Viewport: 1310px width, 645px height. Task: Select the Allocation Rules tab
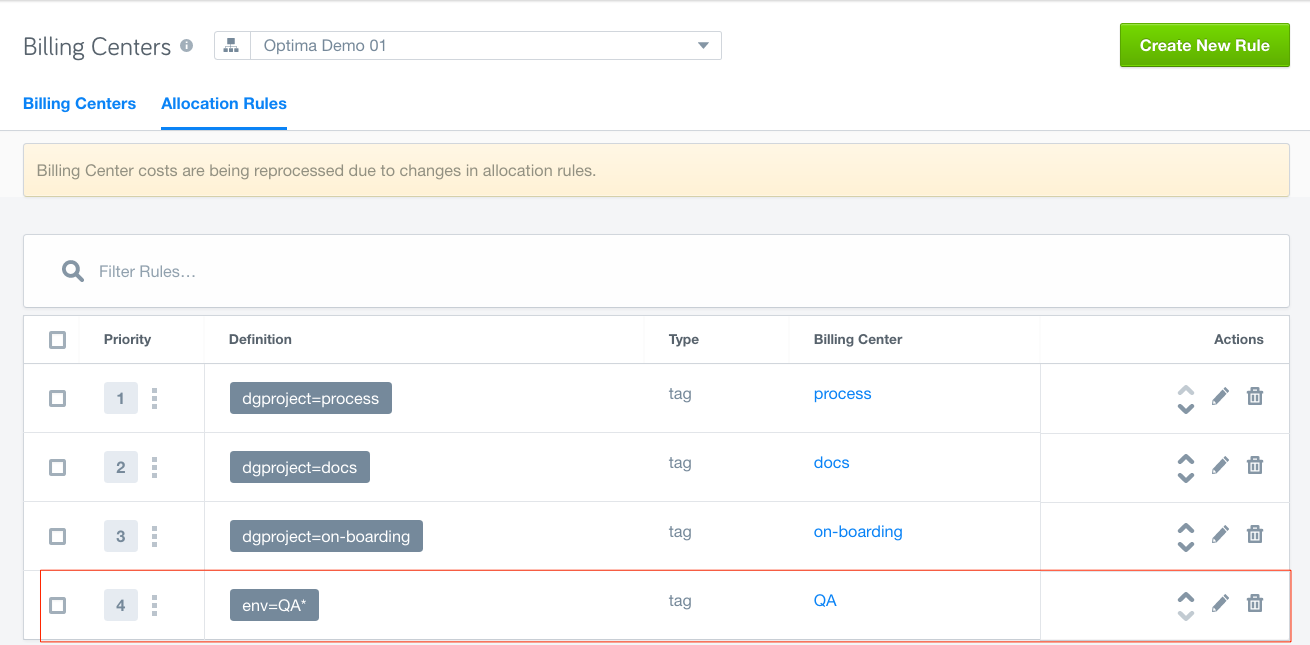[x=224, y=104]
